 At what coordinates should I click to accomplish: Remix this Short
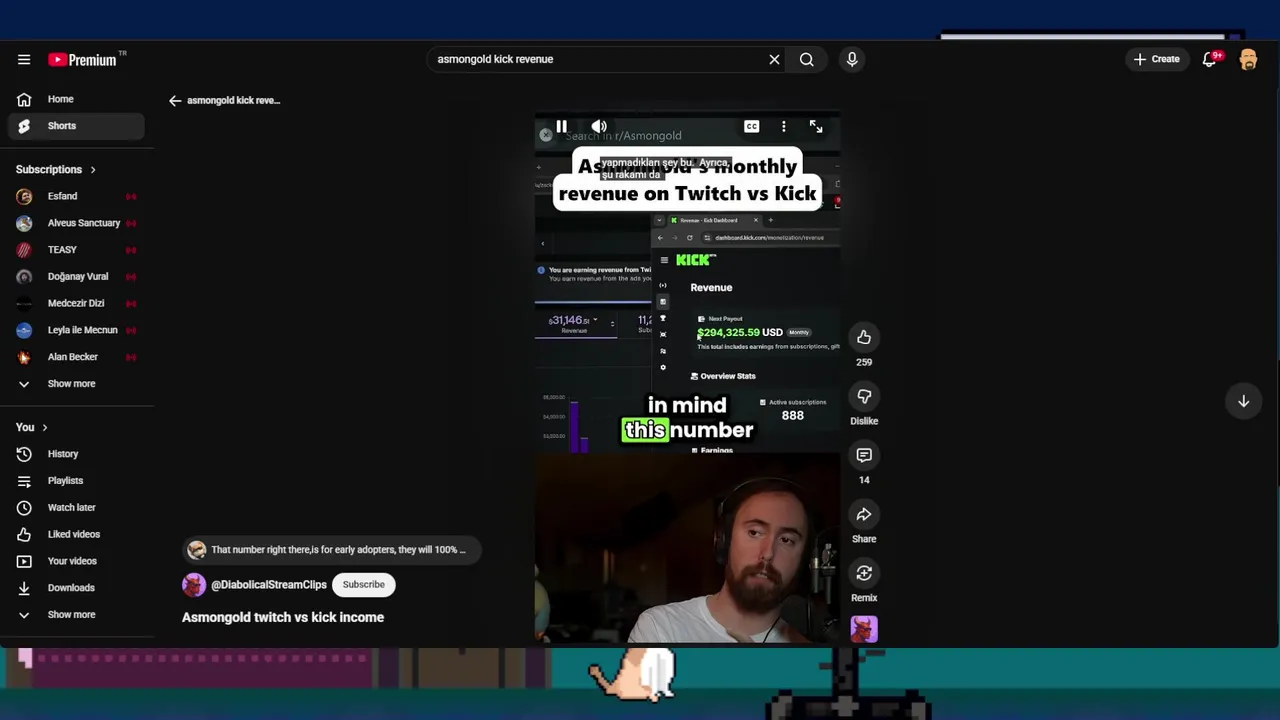tap(864, 574)
